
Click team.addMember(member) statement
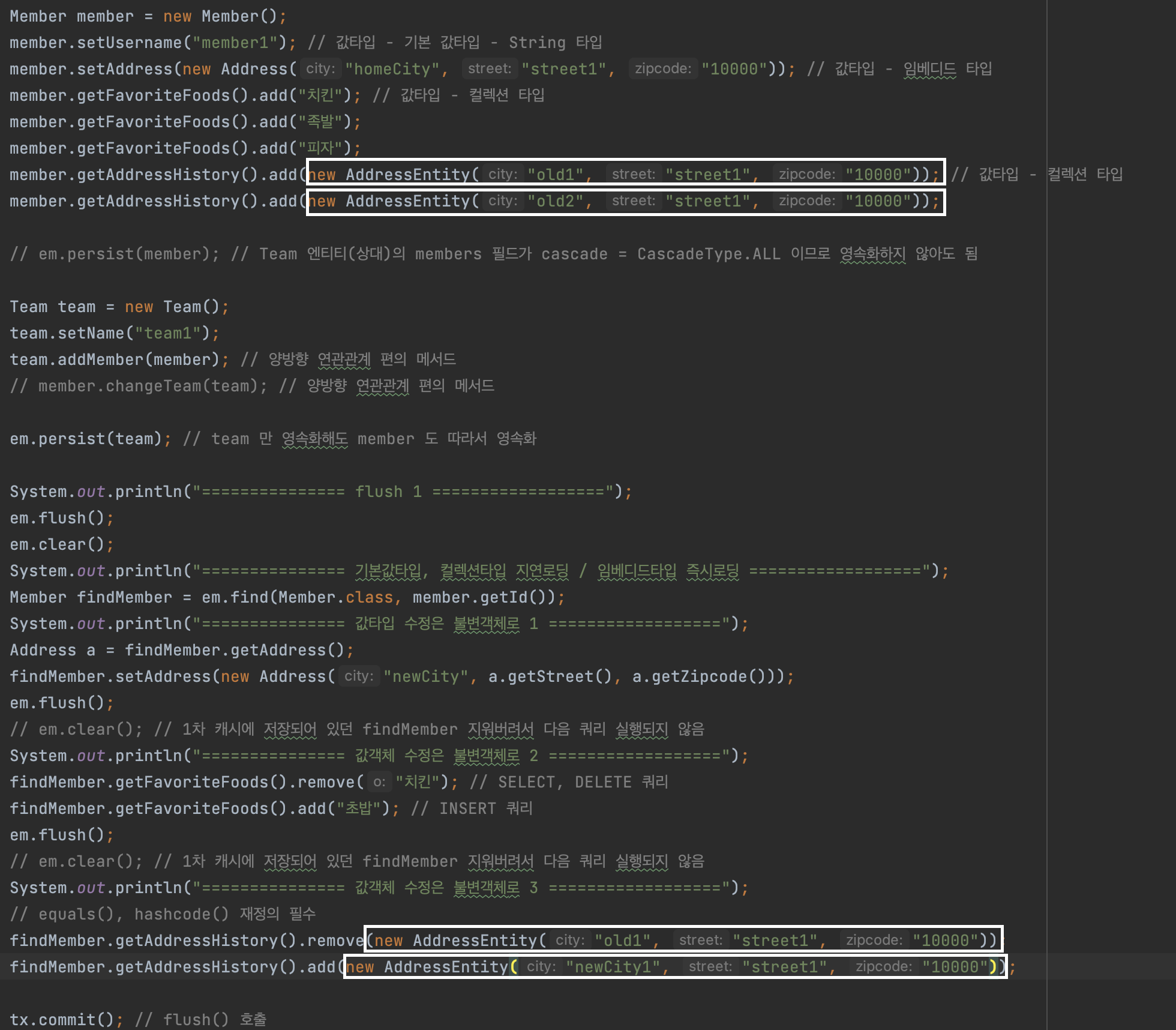(x=119, y=360)
